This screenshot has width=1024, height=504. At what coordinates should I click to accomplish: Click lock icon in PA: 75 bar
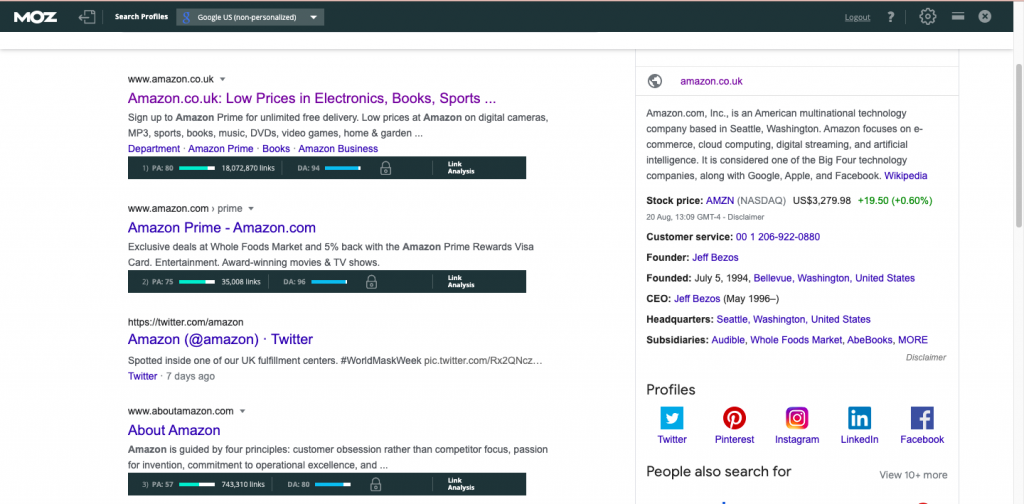[372, 281]
